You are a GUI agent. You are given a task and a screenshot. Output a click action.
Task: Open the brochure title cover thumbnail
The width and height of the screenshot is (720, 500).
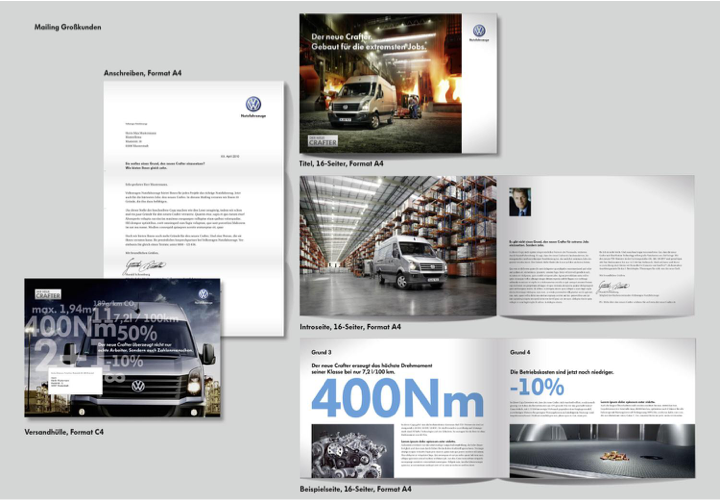[398, 83]
